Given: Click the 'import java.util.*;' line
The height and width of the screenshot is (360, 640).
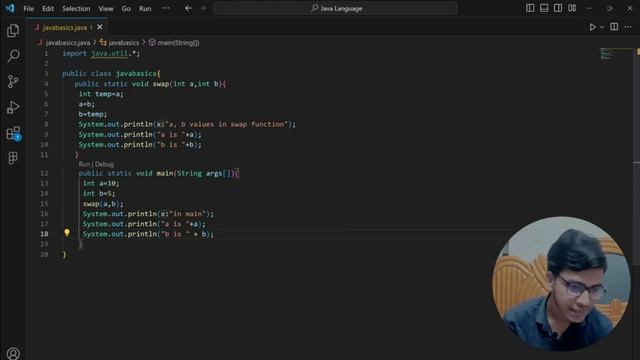Looking at the screenshot, I should pyautogui.click(x=101, y=53).
